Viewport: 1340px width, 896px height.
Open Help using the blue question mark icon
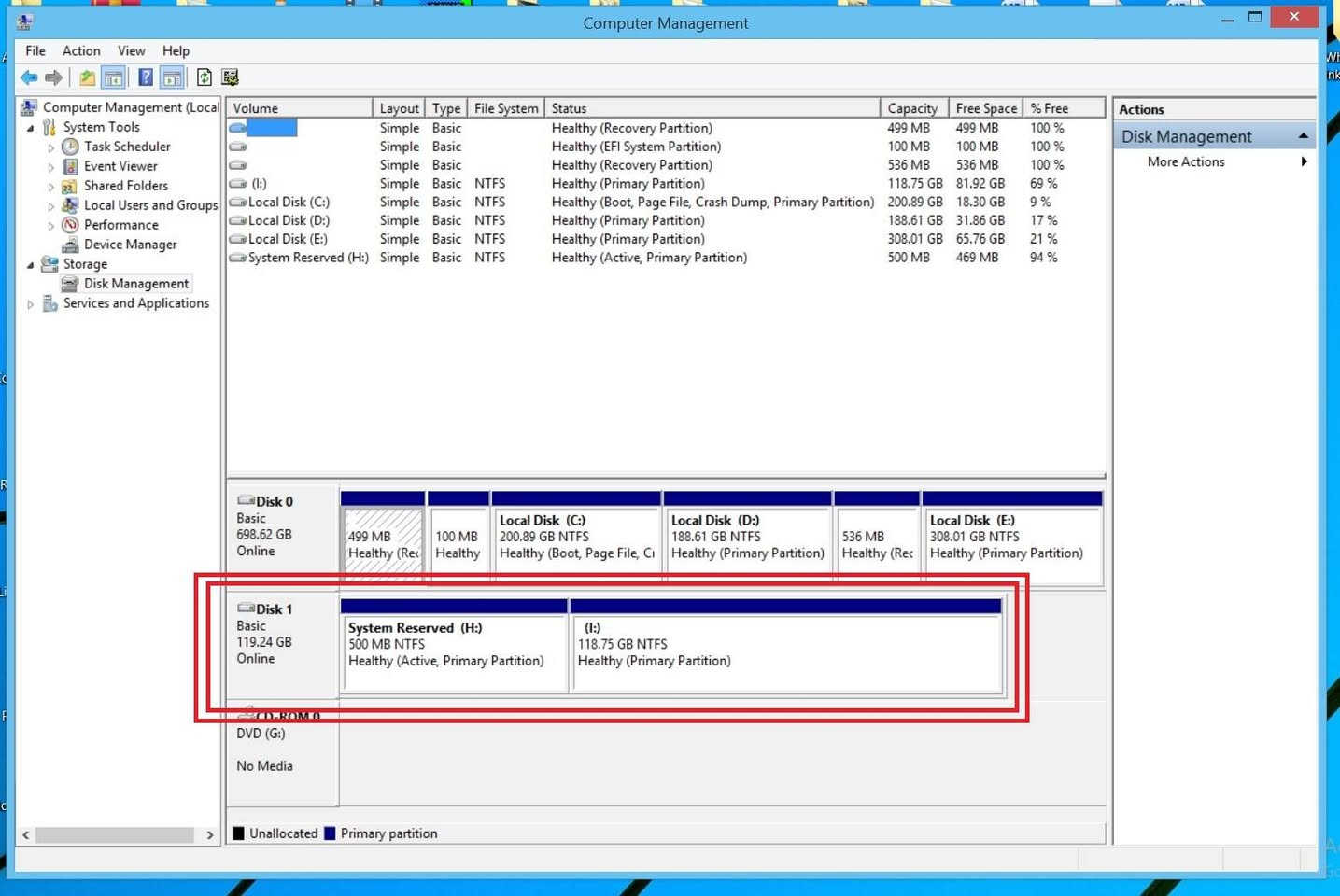pyautogui.click(x=146, y=77)
